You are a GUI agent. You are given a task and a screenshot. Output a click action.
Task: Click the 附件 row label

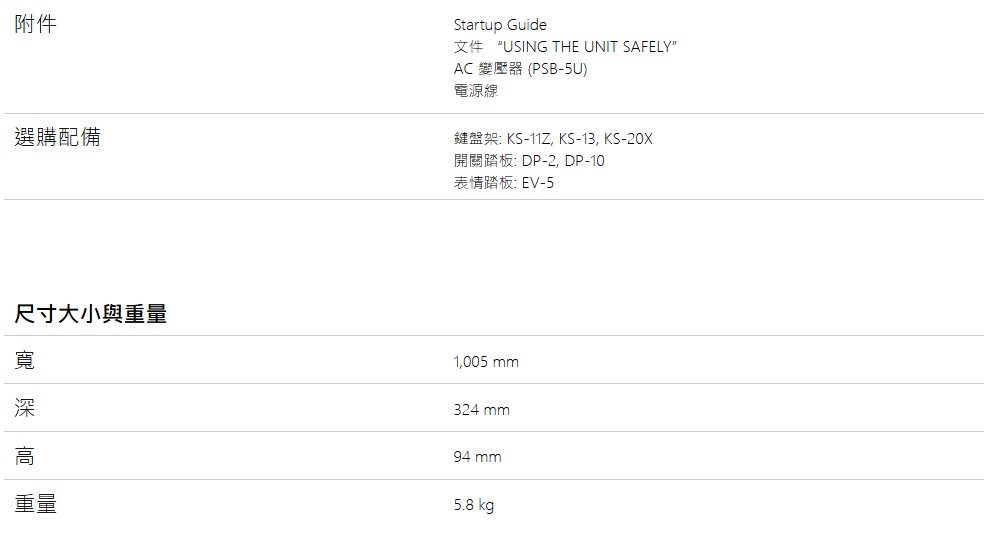[x=35, y=24]
